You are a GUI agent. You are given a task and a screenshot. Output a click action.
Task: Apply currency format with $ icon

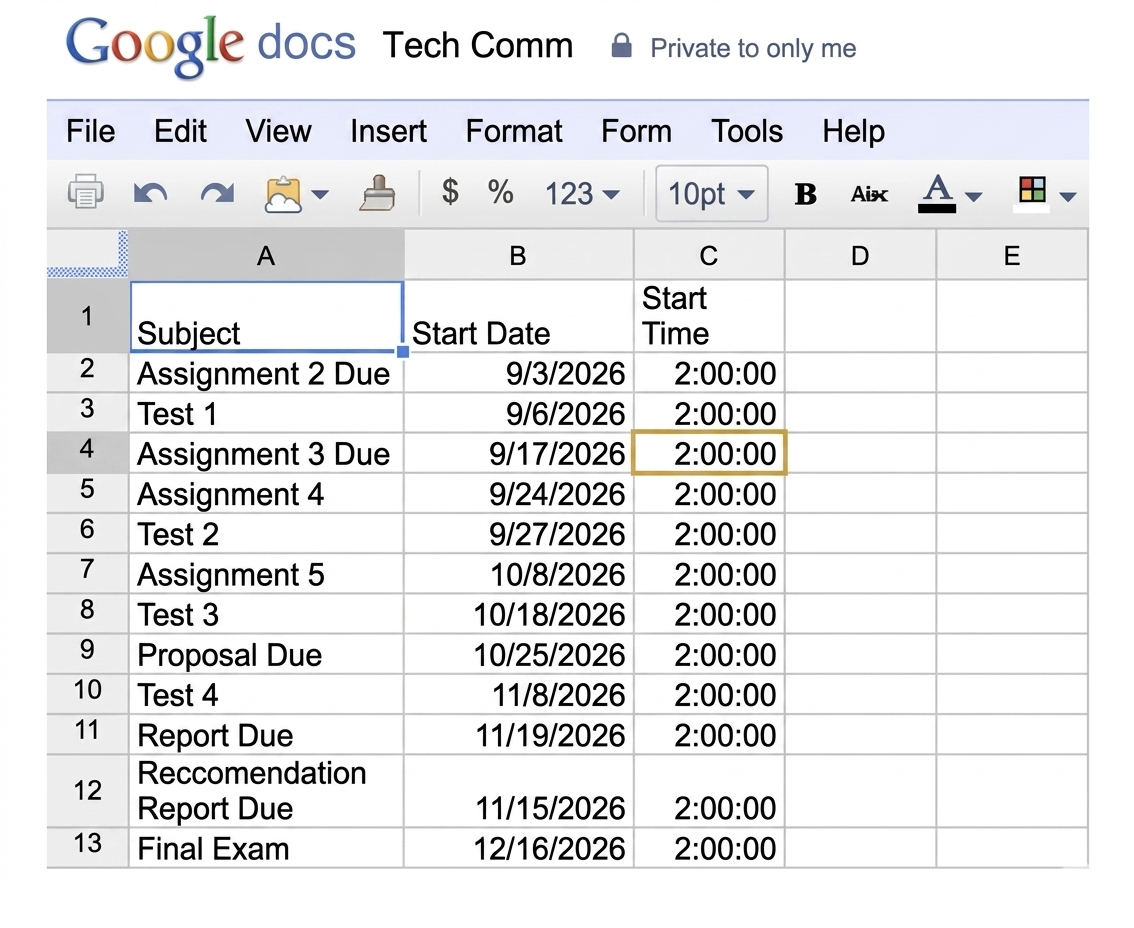click(450, 192)
